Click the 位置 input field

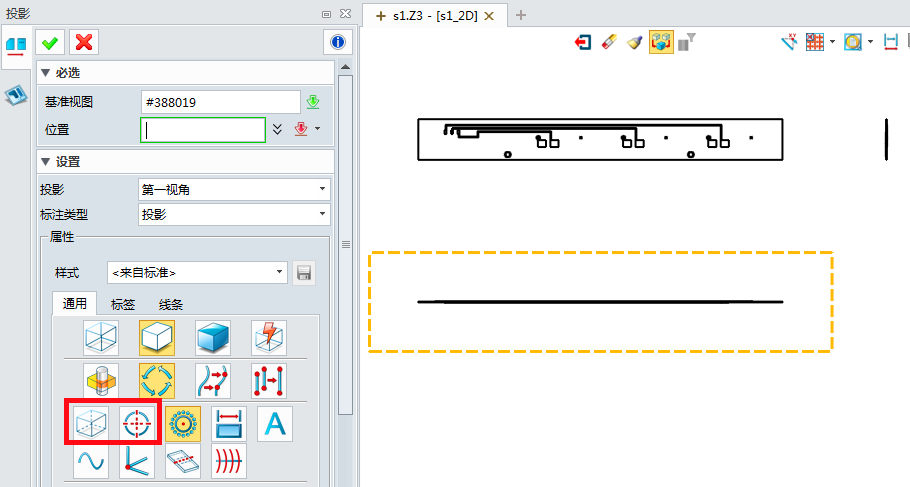(x=203, y=130)
